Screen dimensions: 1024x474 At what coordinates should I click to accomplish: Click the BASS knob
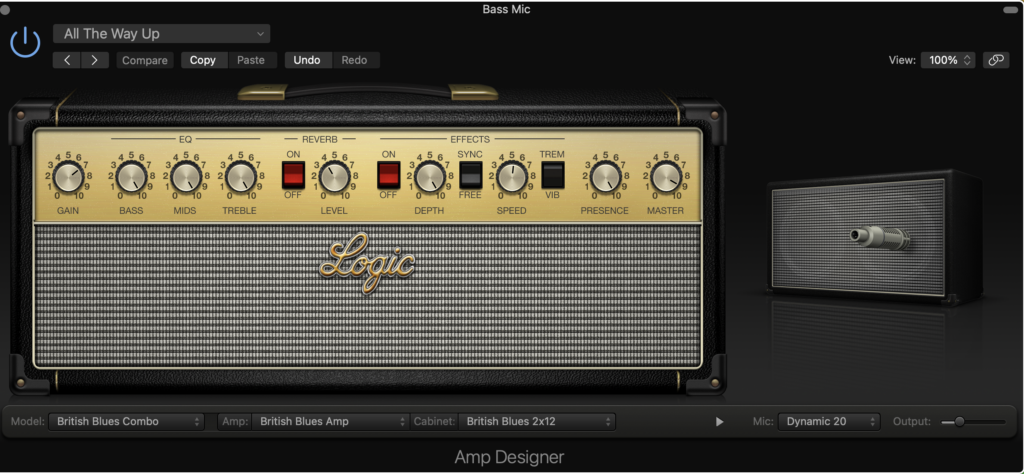coord(131,177)
